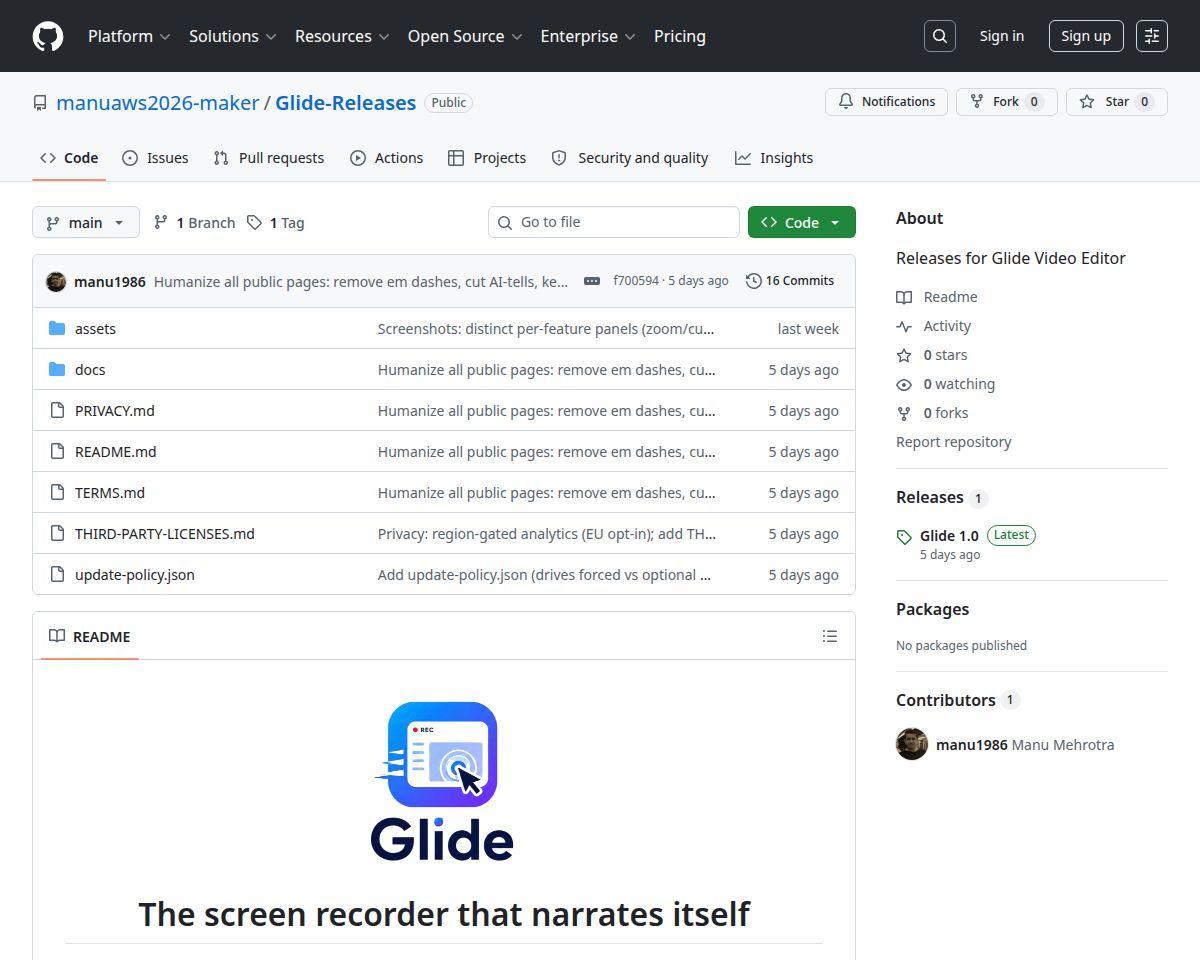This screenshot has width=1200, height=960.
Task: Open the TERMS.md file
Action: click(110, 492)
